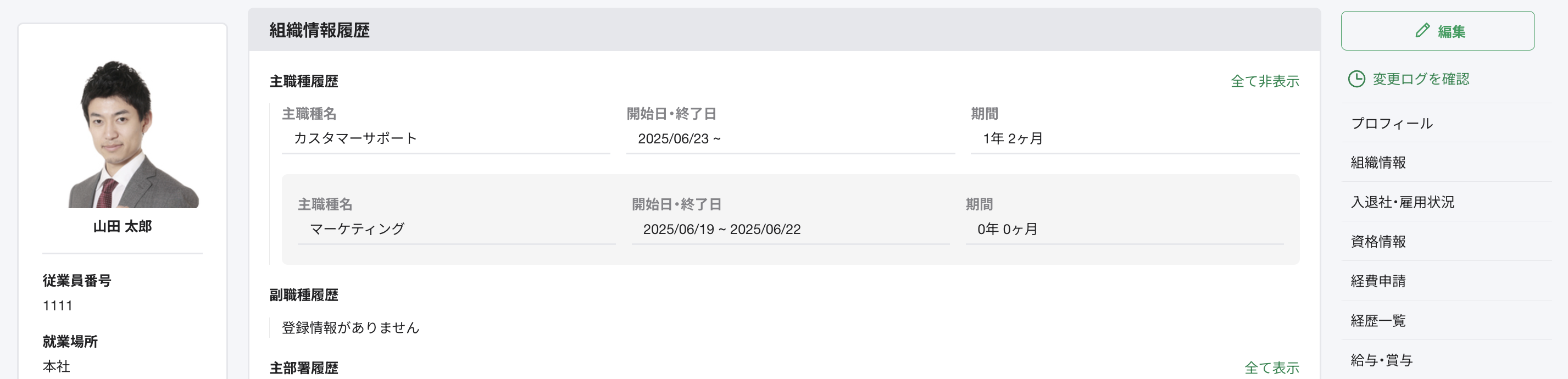Click the clock icon beside 変更ログを確認

click(x=1357, y=79)
